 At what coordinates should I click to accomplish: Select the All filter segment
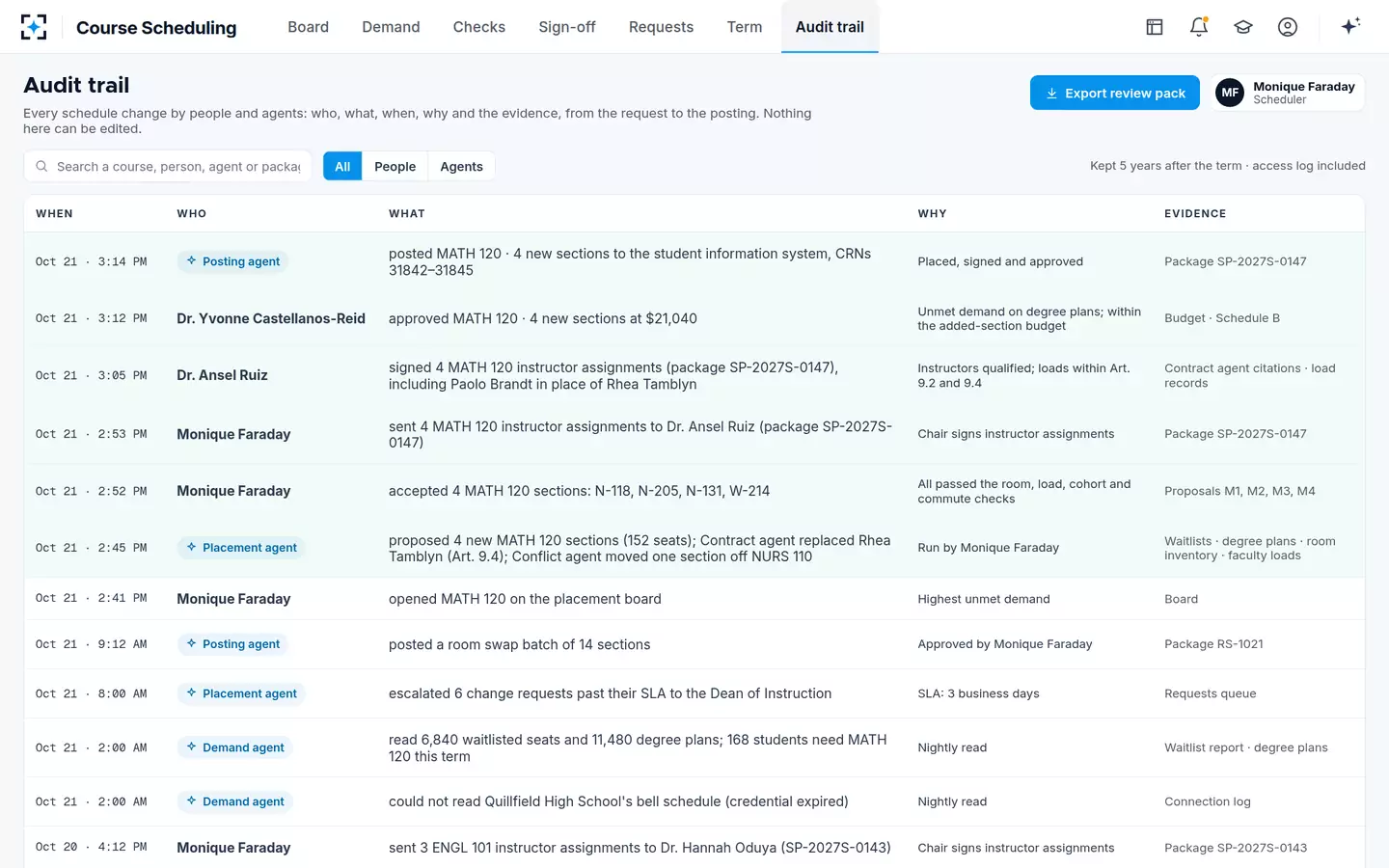click(342, 166)
